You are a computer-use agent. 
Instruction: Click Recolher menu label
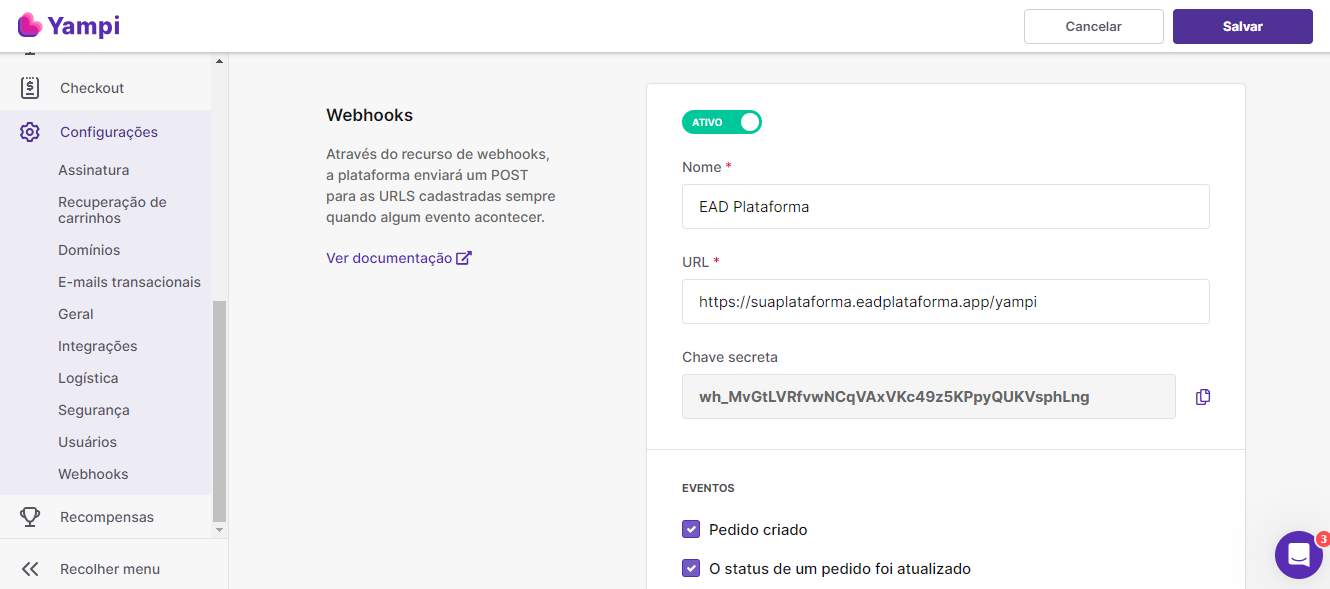[x=110, y=569]
